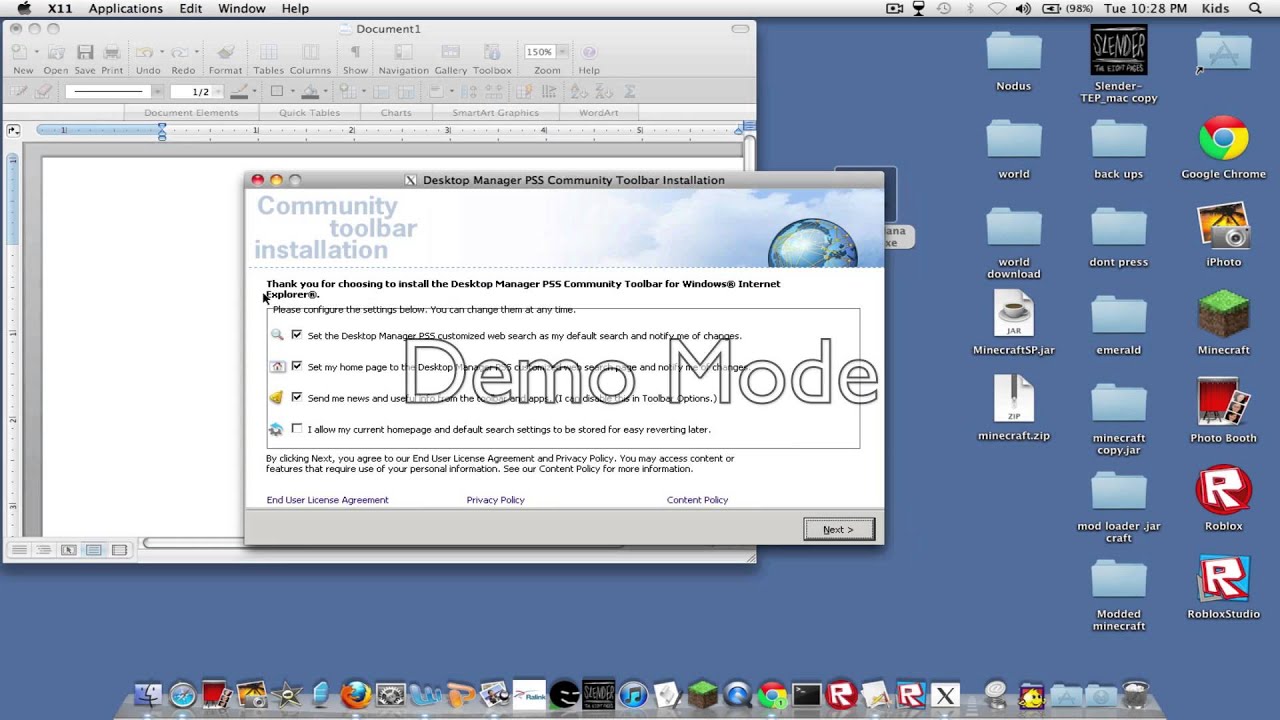Click the Columns toolbar icon
Screen dimensions: 1280x720
click(310, 52)
